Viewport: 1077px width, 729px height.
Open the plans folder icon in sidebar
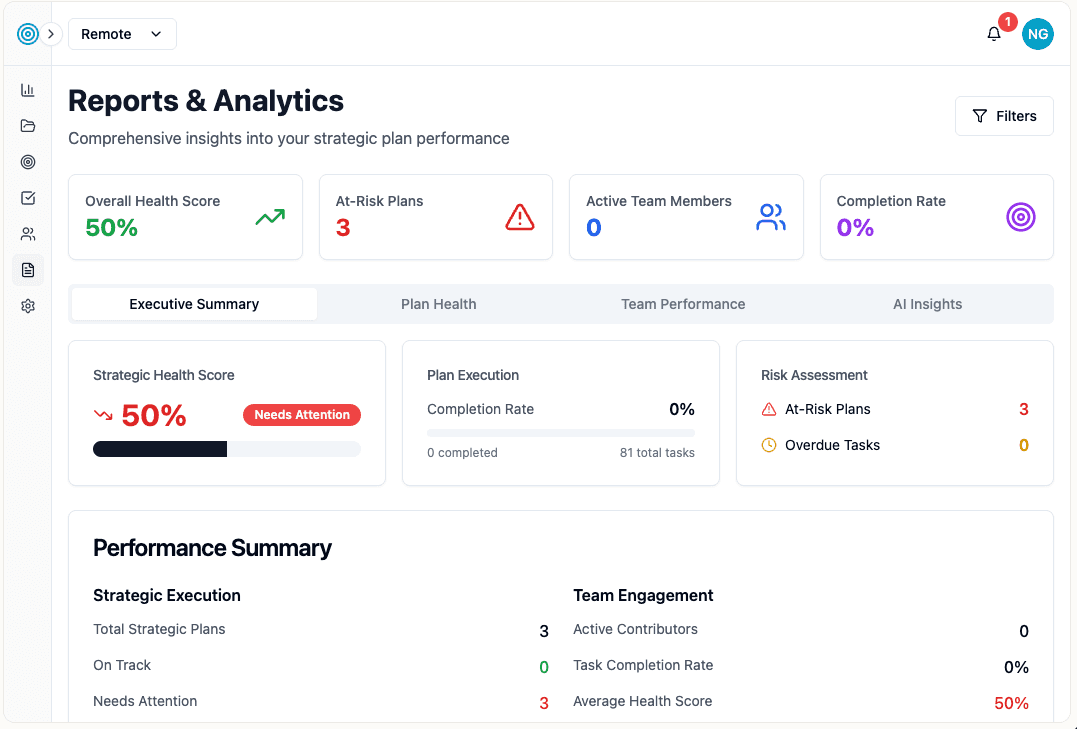27,125
